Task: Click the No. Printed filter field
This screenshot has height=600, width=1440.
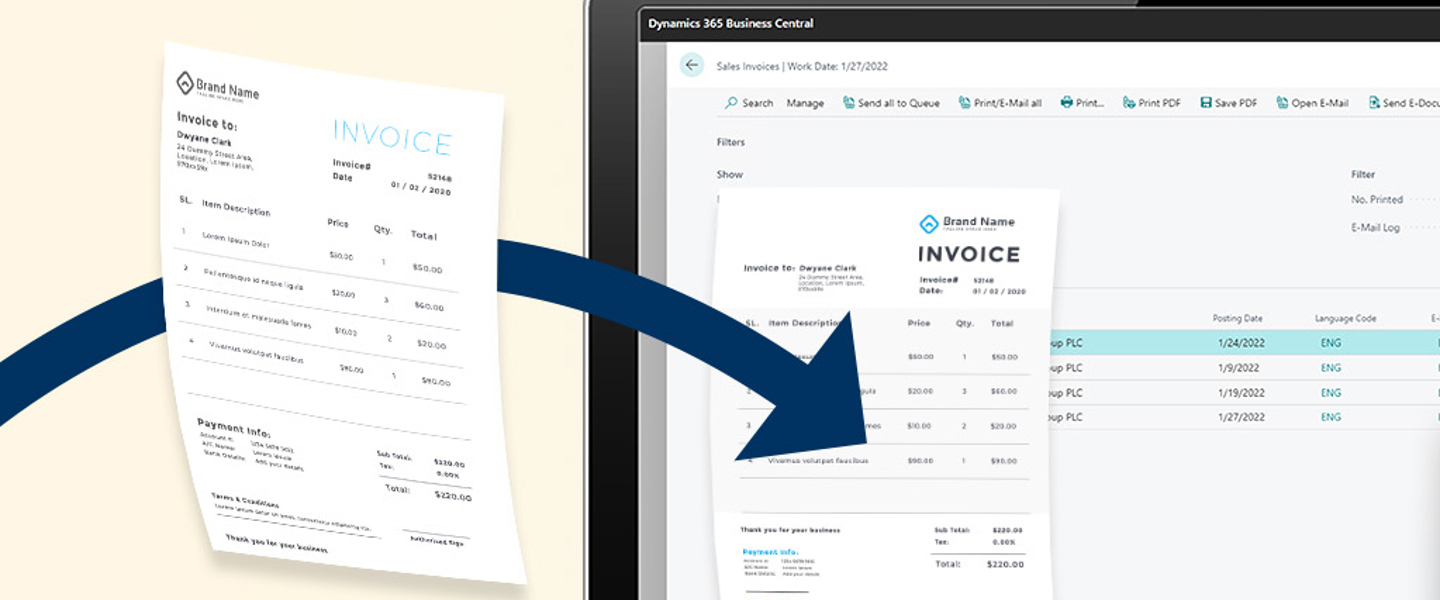Action: click(x=1394, y=200)
